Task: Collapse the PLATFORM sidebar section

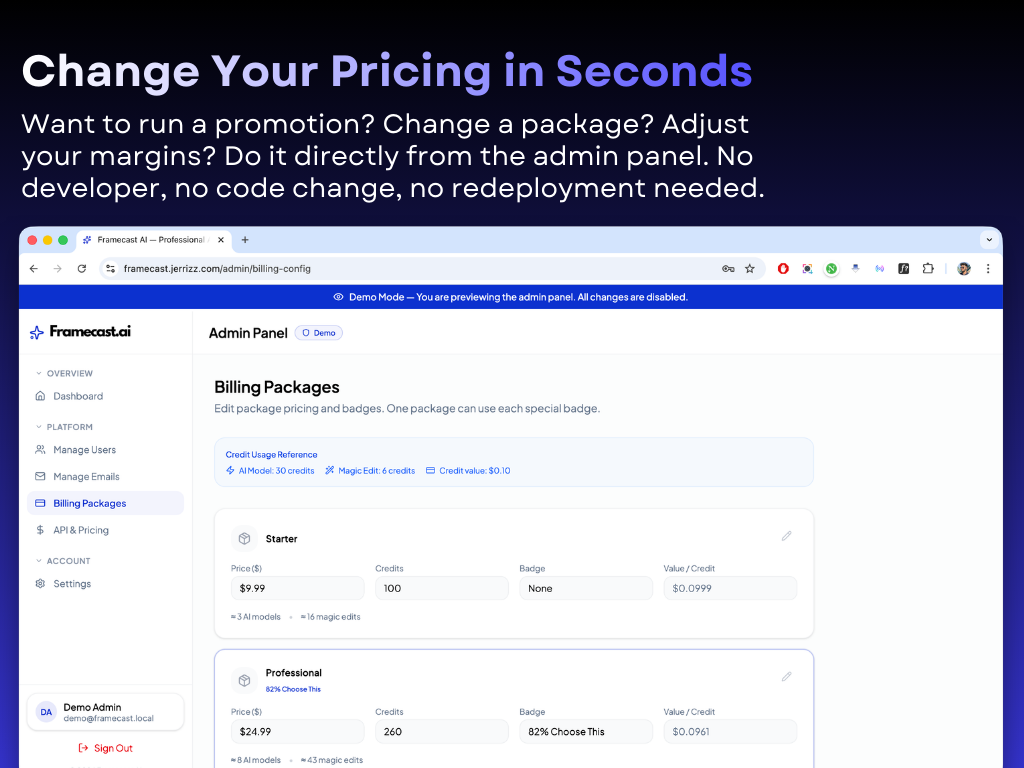Action: pyautogui.click(x=64, y=427)
